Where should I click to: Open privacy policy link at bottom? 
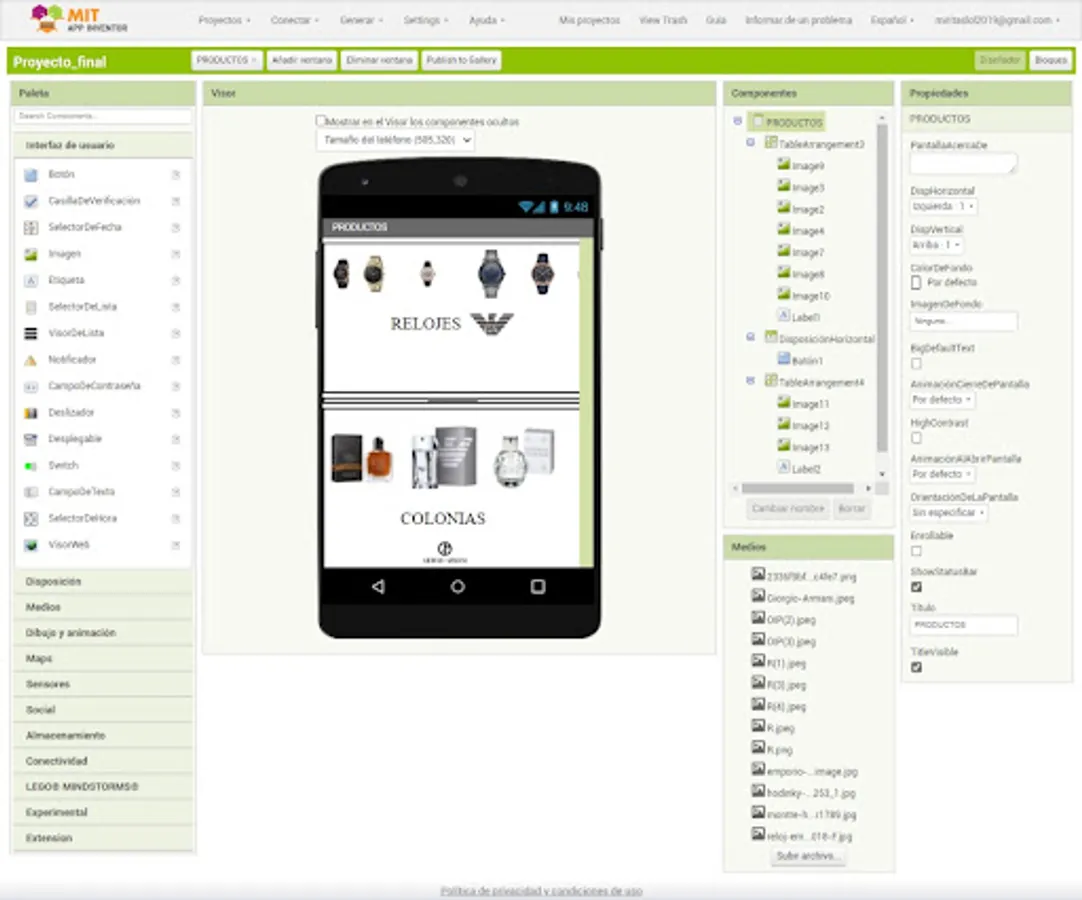(541, 891)
